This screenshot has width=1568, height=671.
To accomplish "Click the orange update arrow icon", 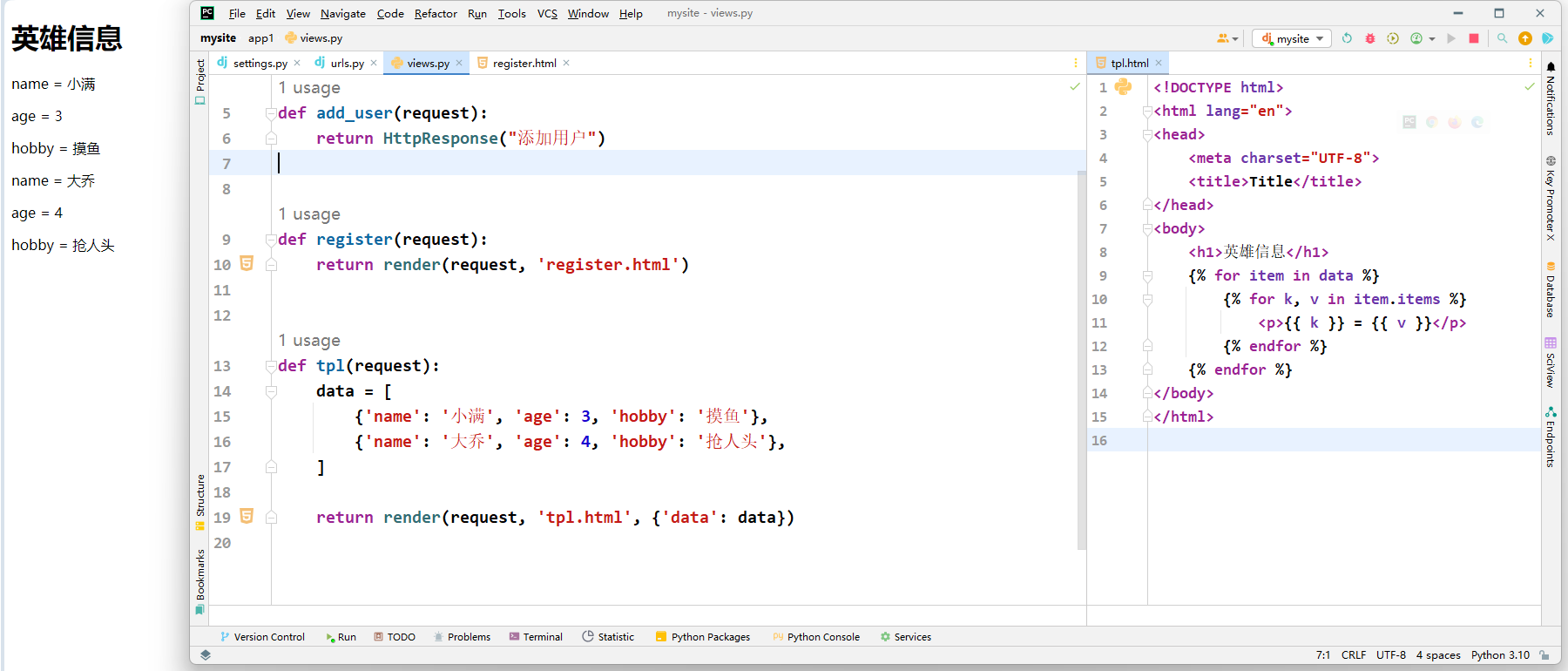I will pos(1524,38).
